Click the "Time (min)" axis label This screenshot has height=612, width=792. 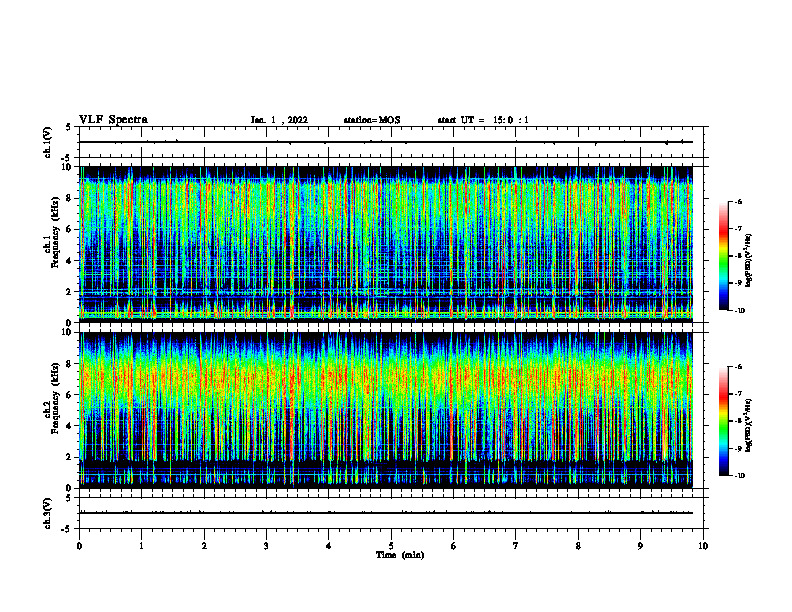pos(400,555)
